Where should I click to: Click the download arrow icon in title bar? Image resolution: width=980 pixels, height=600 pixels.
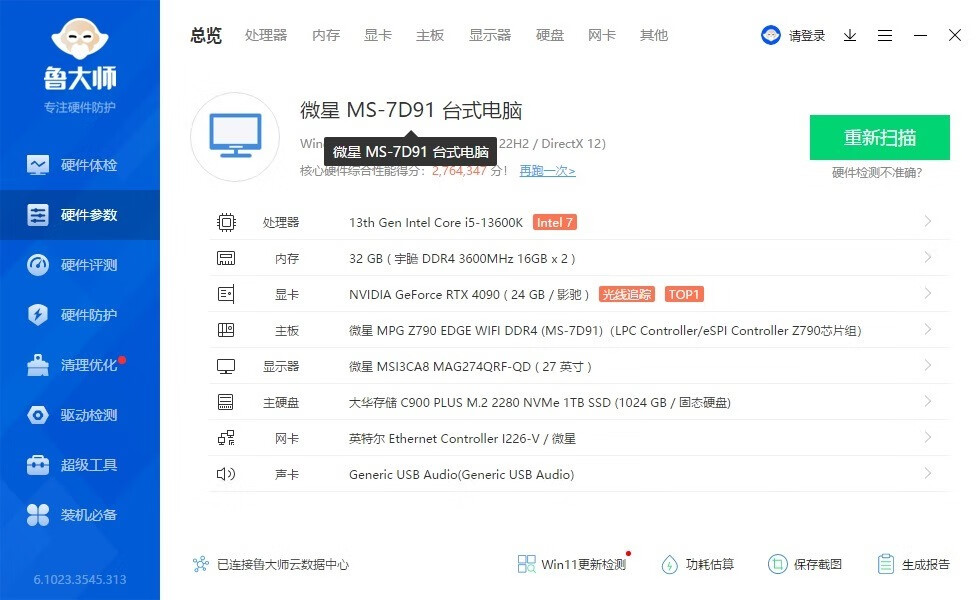click(x=850, y=36)
